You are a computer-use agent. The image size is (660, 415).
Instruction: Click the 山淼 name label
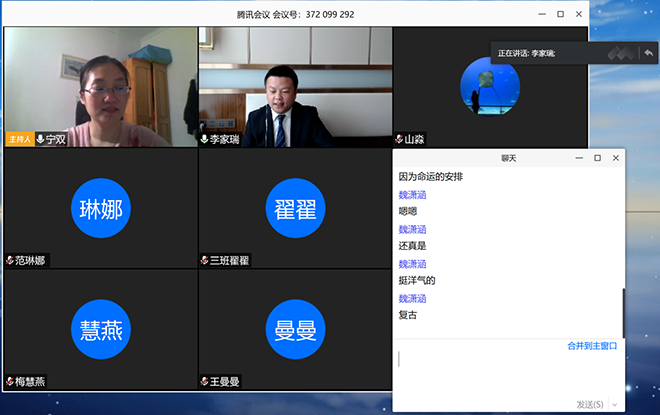pyautogui.click(x=414, y=139)
